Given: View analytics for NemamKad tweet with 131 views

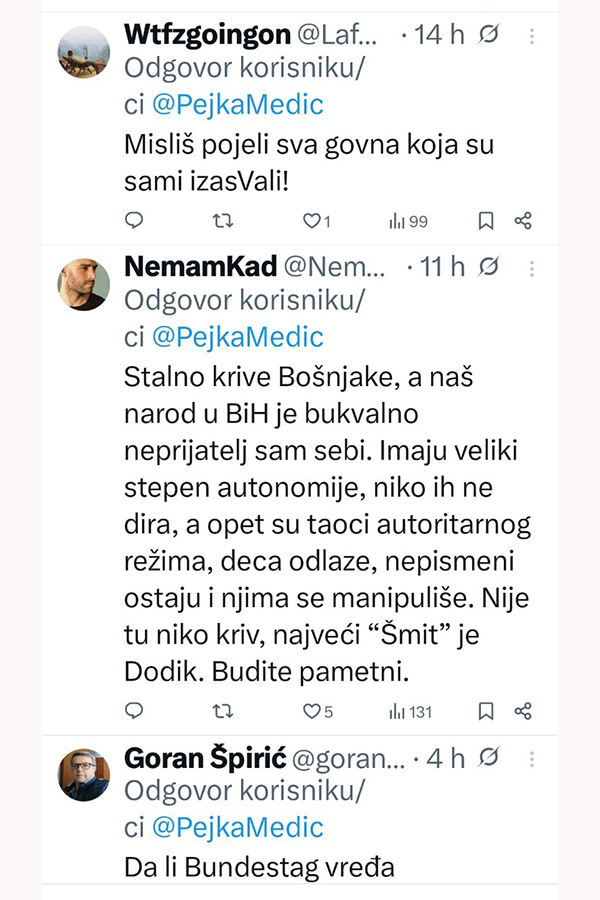Looking at the screenshot, I should (x=410, y=711).
